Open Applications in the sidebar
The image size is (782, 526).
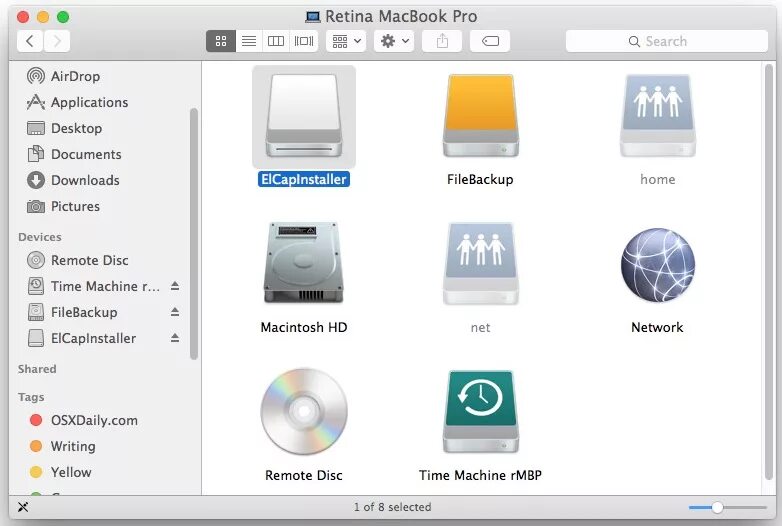[77, 102]
